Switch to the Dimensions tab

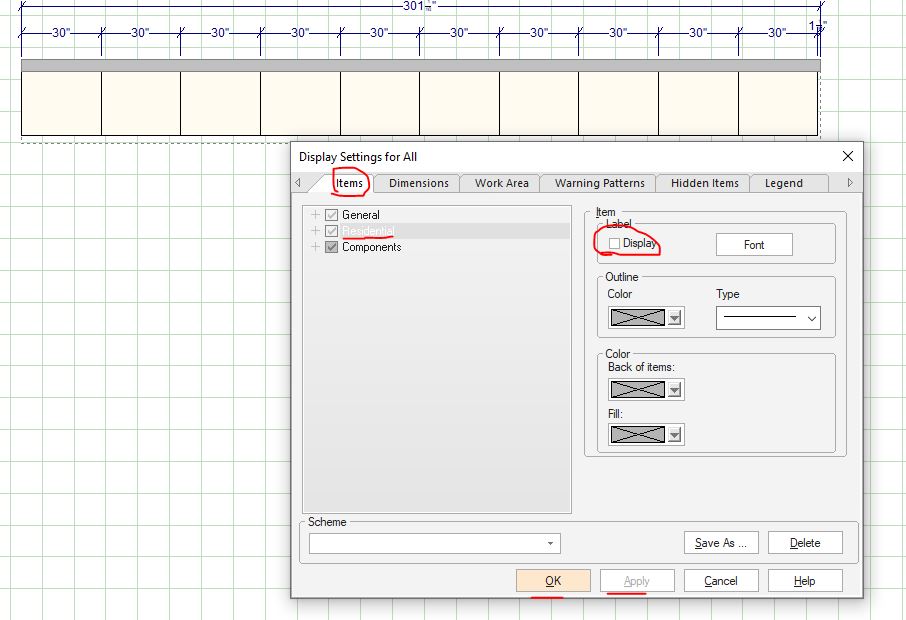418,183
